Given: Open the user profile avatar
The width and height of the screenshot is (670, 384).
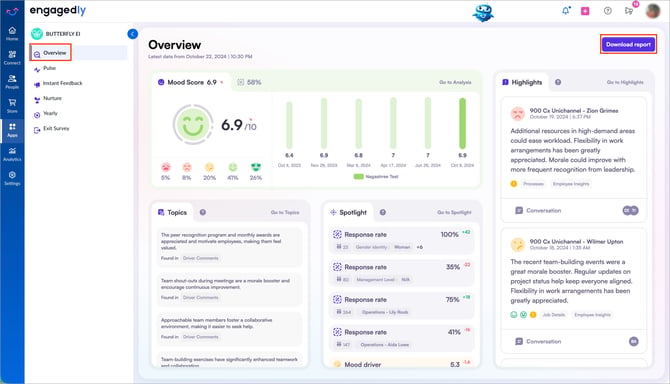Looking at the screenshot, I should tap(652, 11).
